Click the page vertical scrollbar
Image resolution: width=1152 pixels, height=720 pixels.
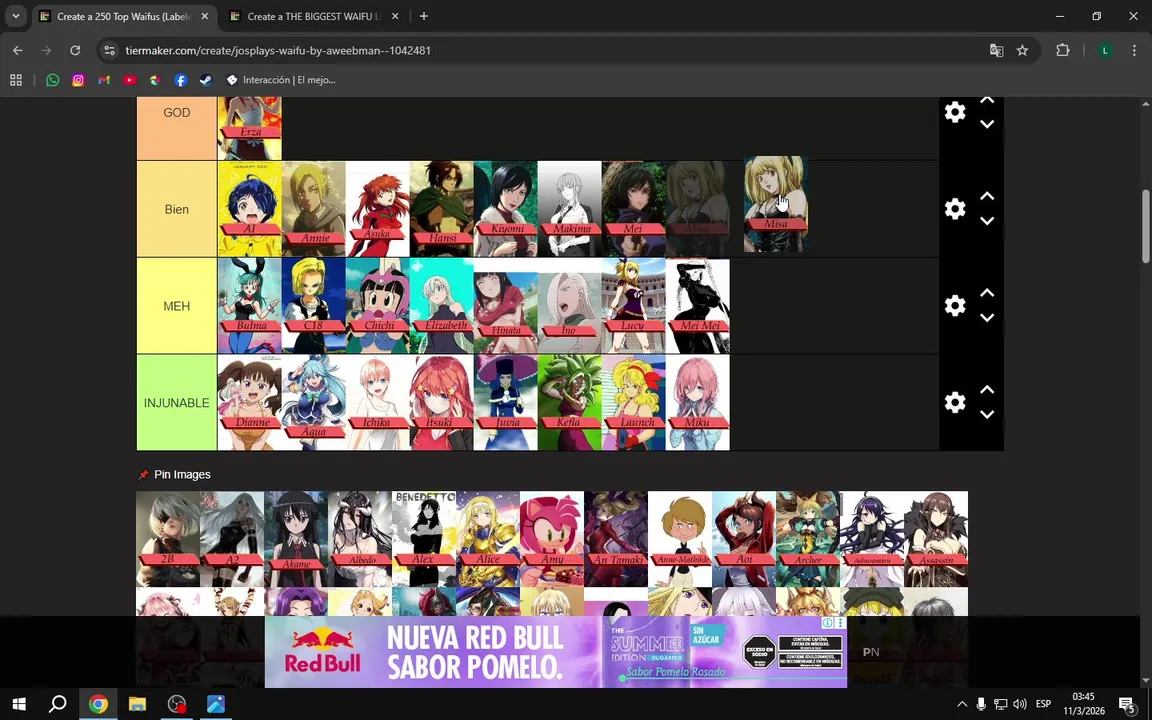(x=1145, y=226)
